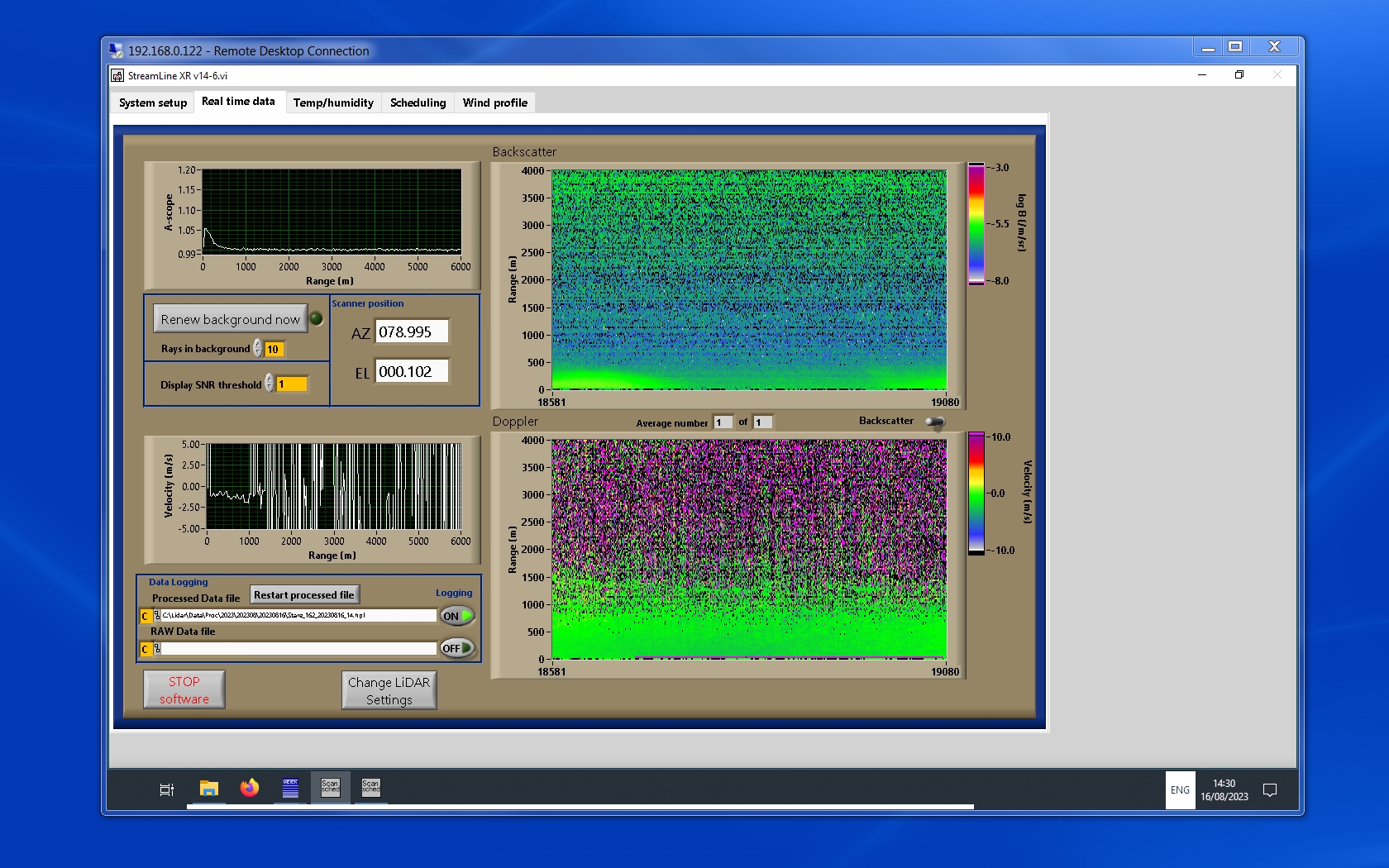Open the blue striped taskbar application icon
This screenshot has width=1389, height=868.
[x=290, y=789]
